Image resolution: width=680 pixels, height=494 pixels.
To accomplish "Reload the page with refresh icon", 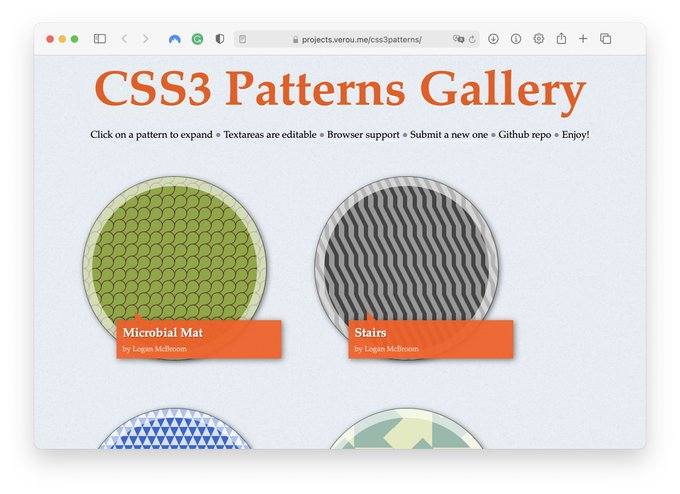I will 472,39.
